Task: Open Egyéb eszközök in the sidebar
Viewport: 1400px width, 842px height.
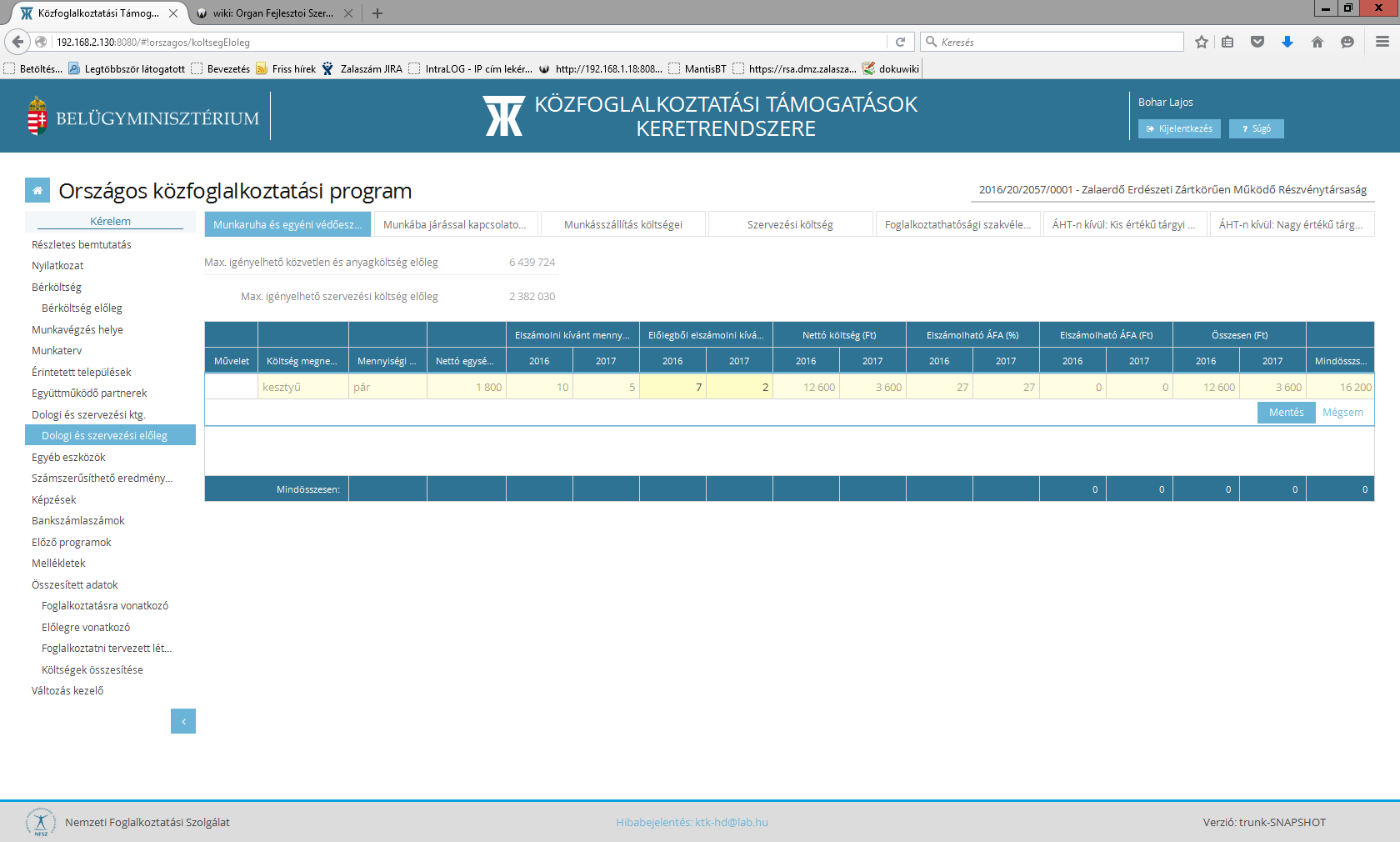Action: tap(68, 458)
